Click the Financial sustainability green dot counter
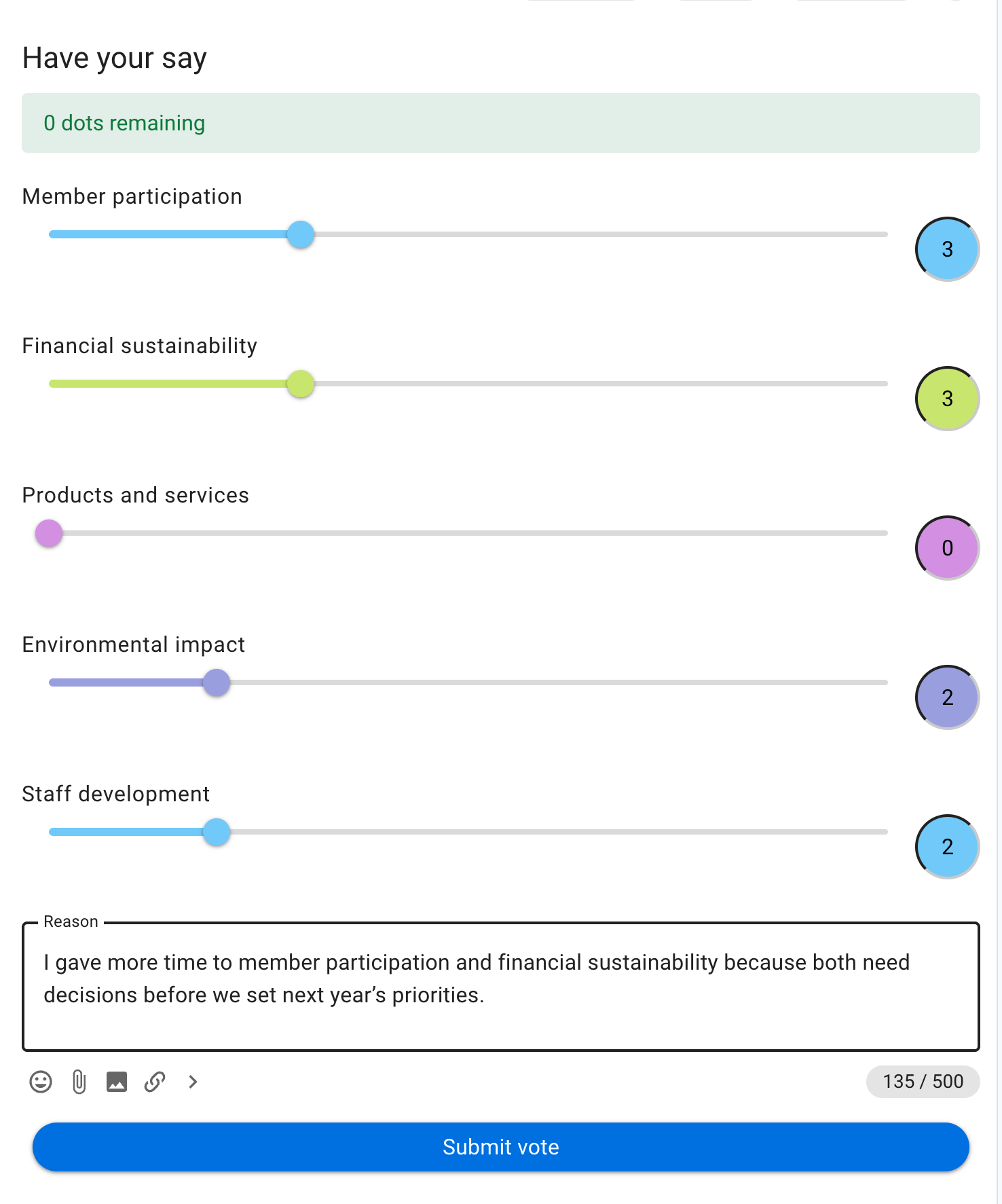The width and height of the screenshot is (1002, 1204). click(947, 399)
